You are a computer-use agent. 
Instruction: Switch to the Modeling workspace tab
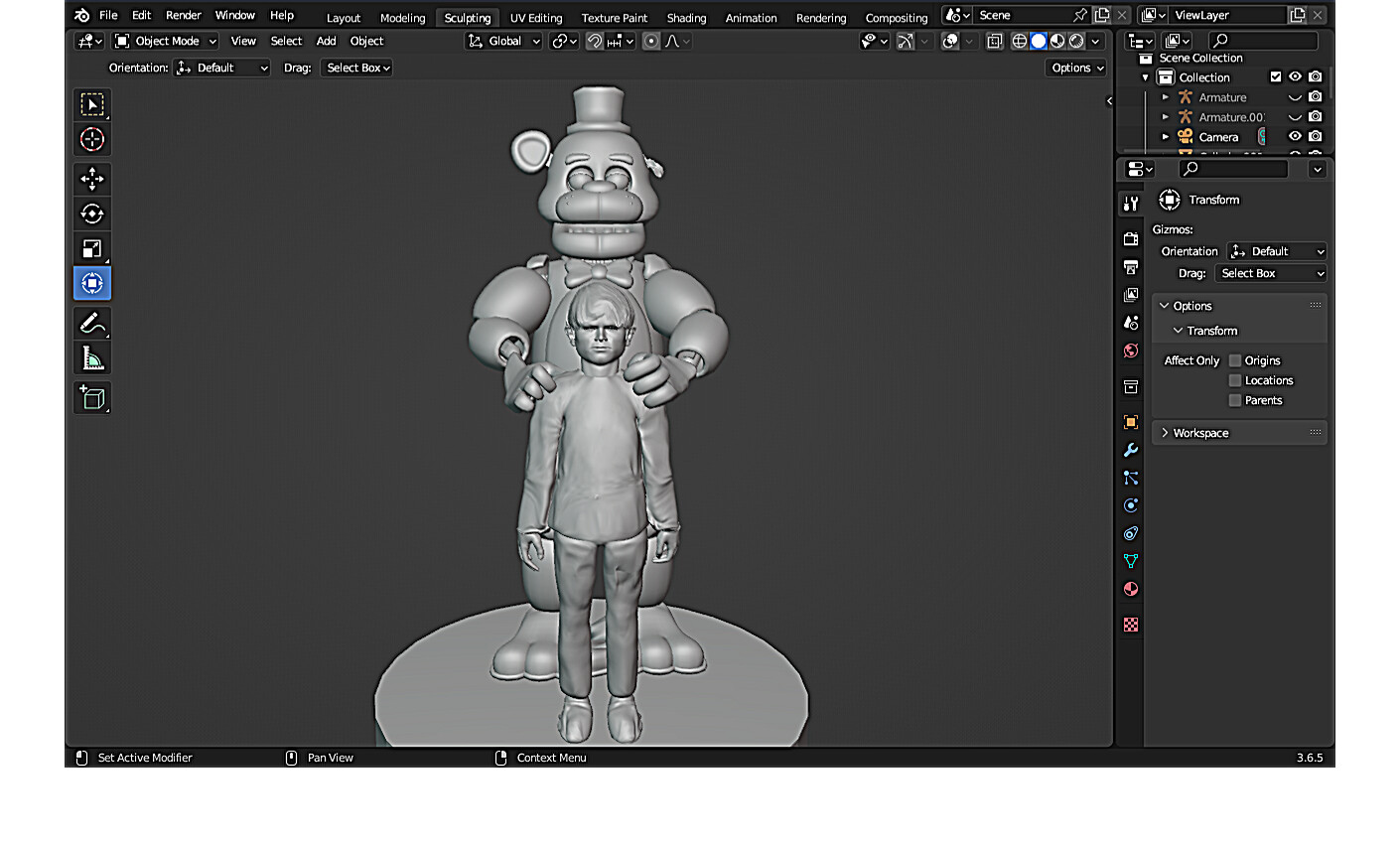coord(402,18)
